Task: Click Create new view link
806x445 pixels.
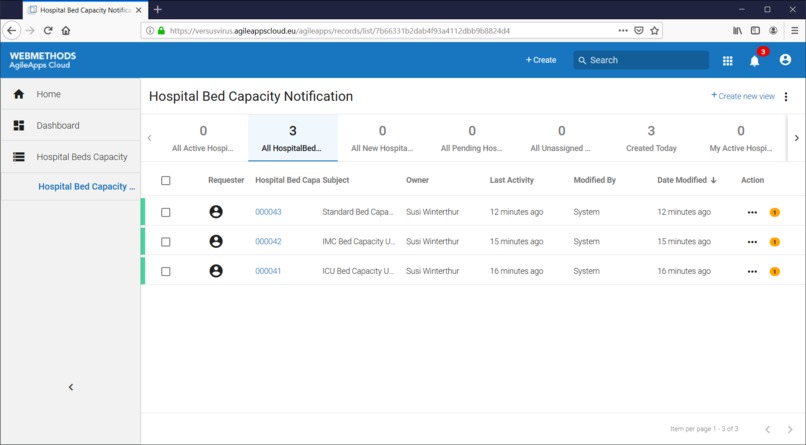Action: coord(743,96)
